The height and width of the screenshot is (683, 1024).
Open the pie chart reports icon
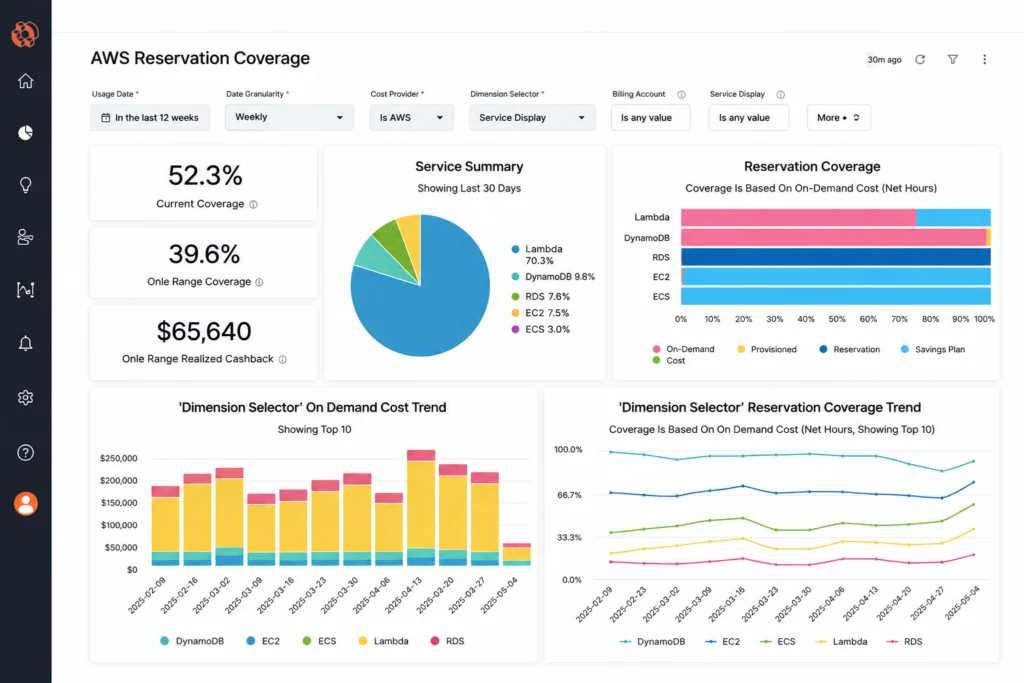pyautogui.click(x=25, y=133)
